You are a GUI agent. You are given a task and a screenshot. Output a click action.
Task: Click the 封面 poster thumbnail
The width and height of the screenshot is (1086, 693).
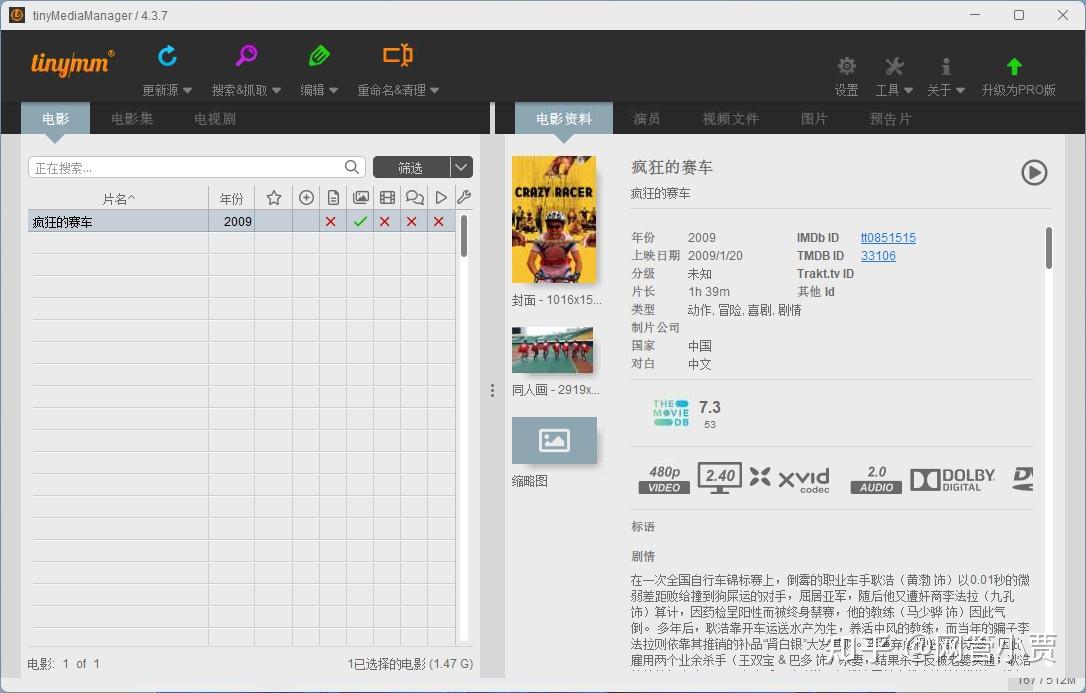[x=554, y=218]
